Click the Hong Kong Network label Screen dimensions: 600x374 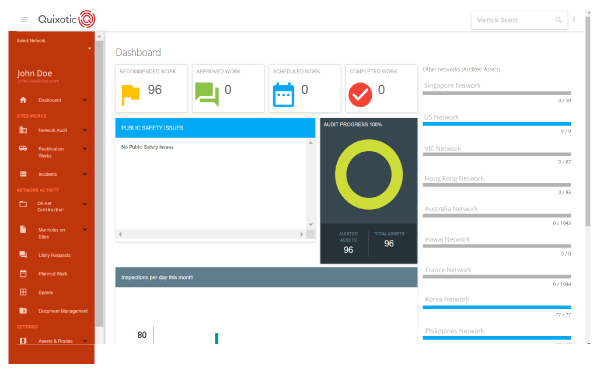coord(454,178)
